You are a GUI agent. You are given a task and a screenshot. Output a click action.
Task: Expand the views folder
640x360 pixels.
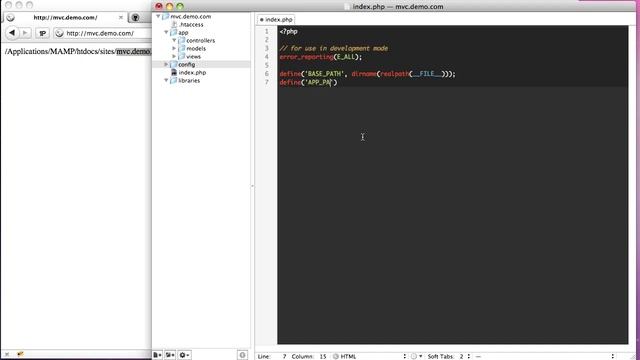tap(174, 56)
